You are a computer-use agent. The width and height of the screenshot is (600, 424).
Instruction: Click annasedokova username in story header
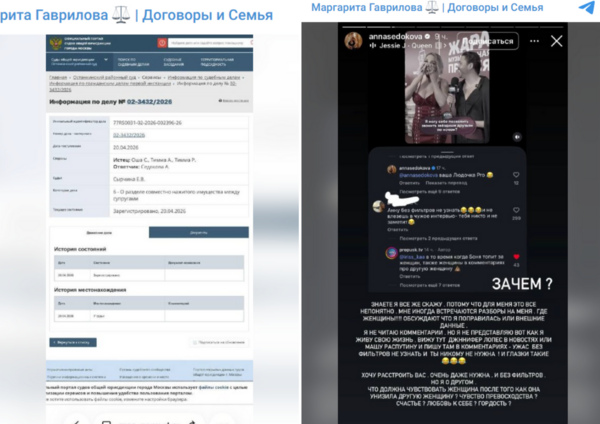395,36
